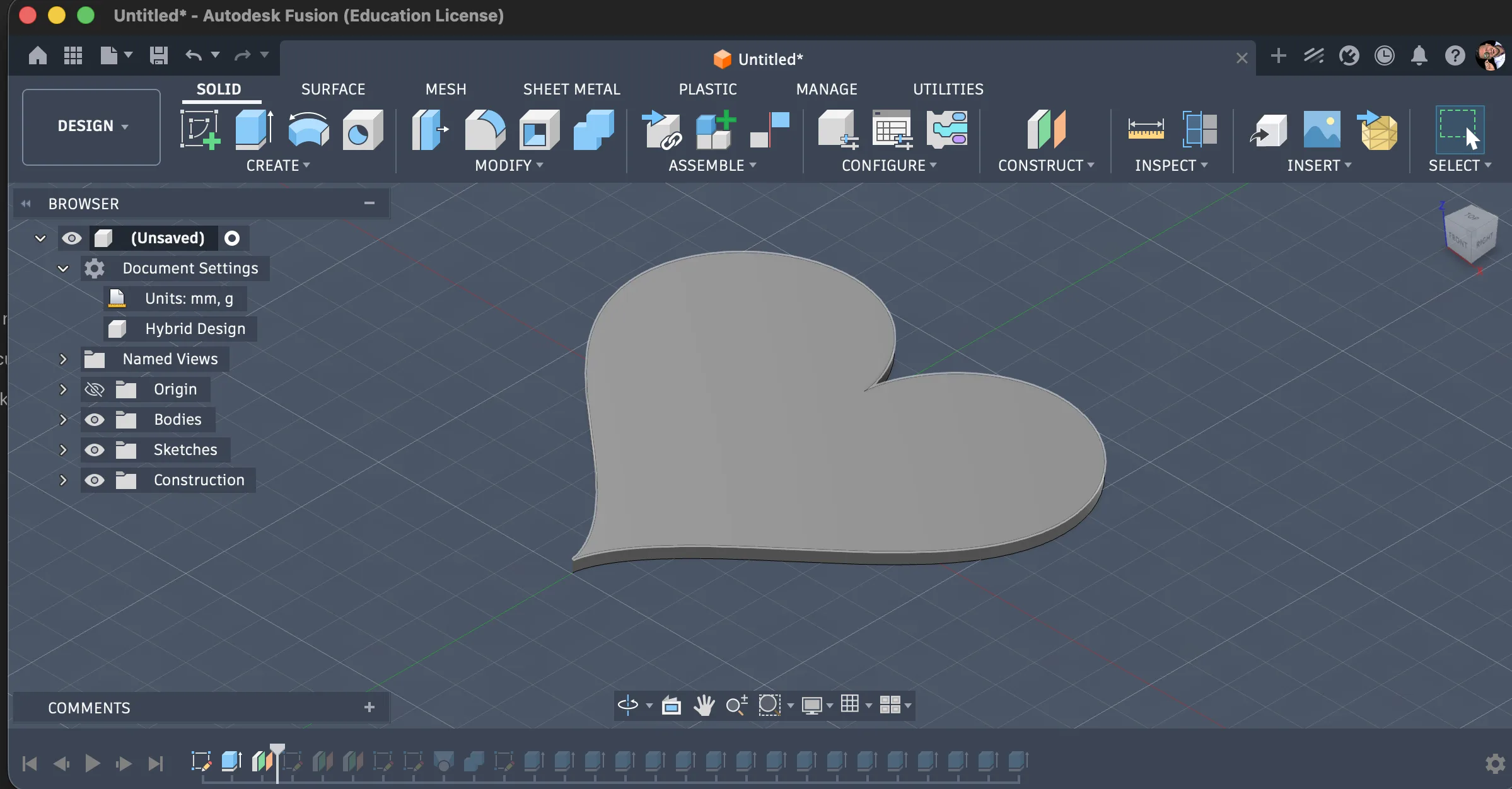Viewport: 1512px width, 789px height.
Task: Click the Save icon in the top bar
Action: tap(158, 56)
